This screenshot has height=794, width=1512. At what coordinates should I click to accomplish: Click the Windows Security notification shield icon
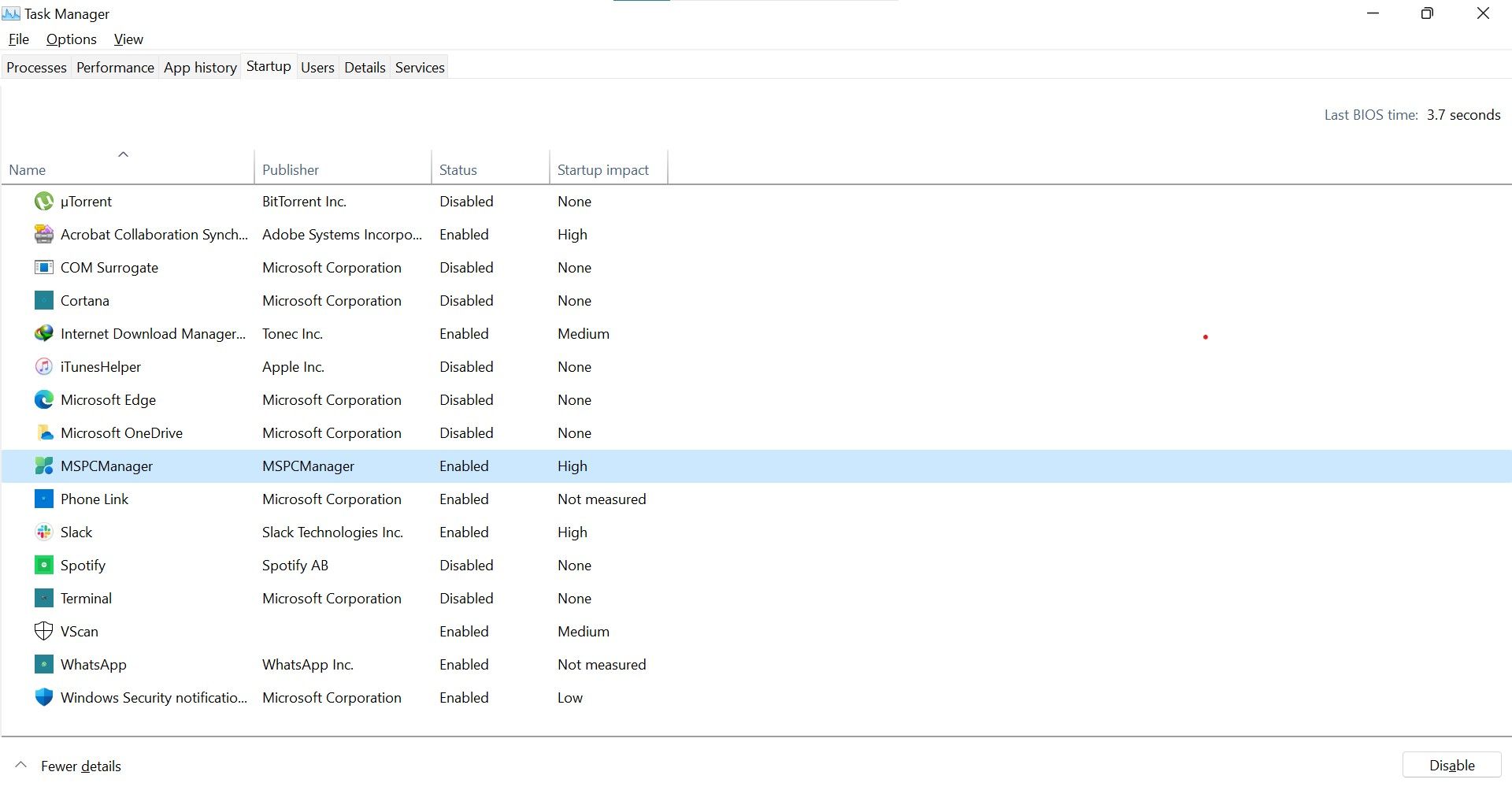(44, 698)
